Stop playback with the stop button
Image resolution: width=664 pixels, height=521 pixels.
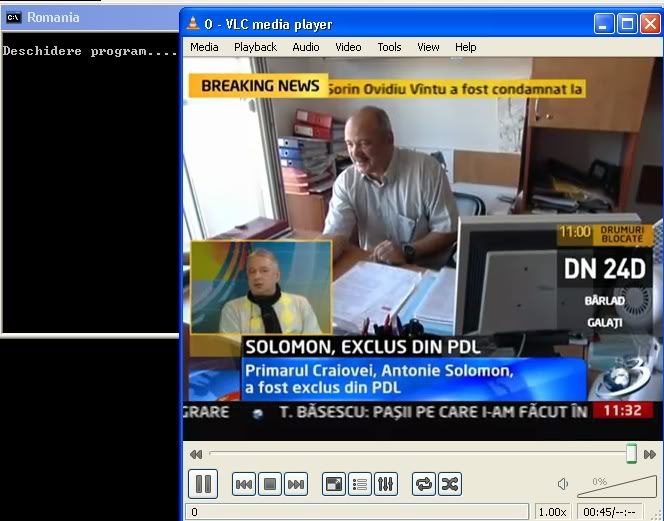pos(269,485)
